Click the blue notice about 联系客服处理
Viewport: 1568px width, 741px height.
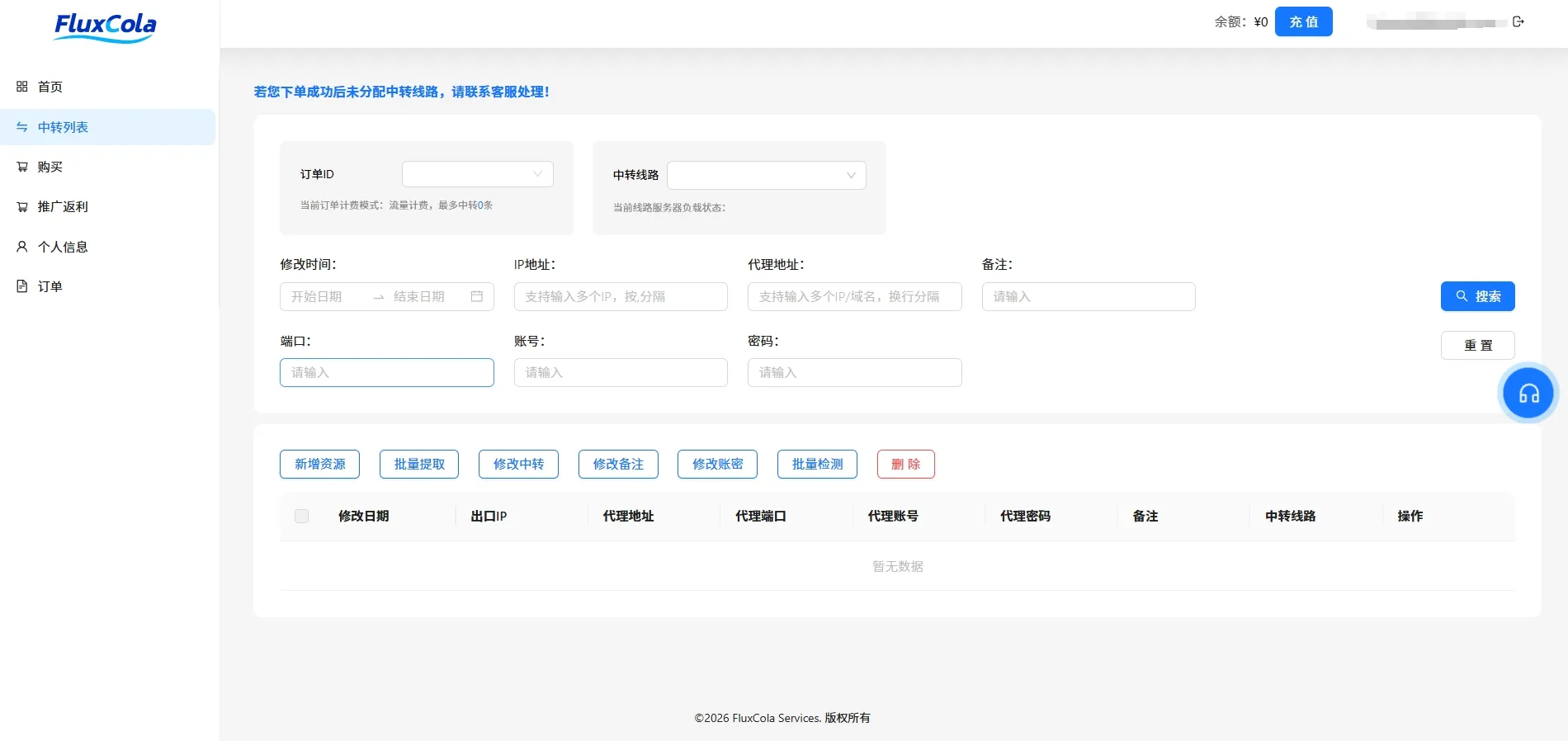pos(401,92)
